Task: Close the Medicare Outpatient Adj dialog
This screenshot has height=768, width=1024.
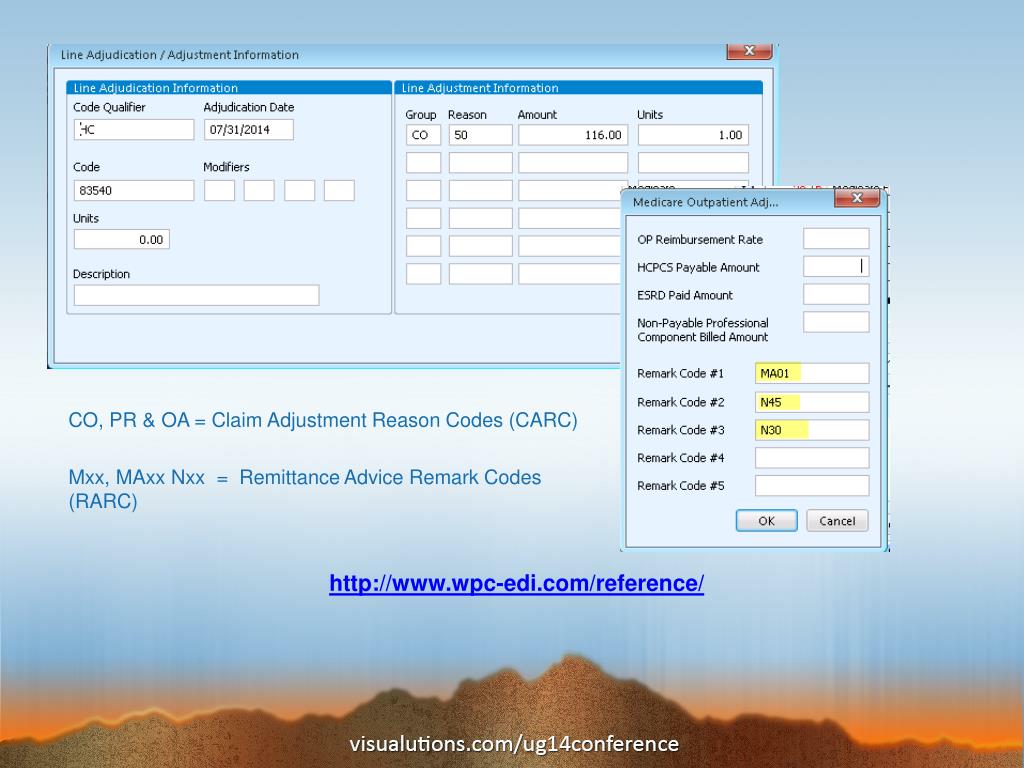Action: [x=856, y=199]
